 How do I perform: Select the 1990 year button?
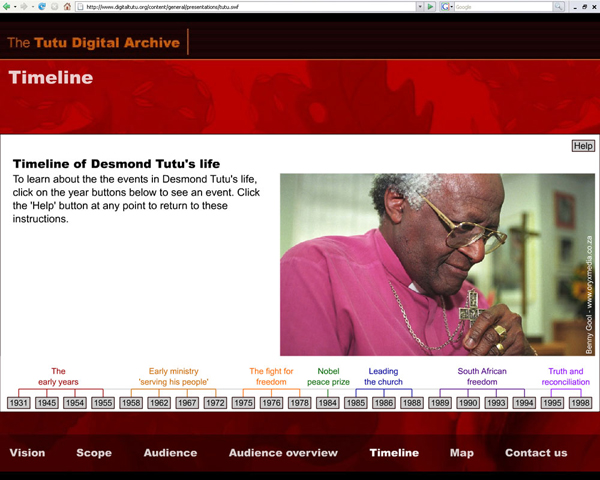468,403
